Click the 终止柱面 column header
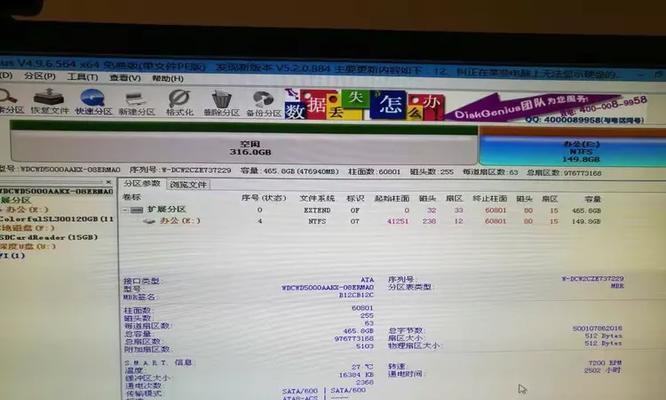Image resolution: width=666 pixels, height=400 pixels. 490,198
